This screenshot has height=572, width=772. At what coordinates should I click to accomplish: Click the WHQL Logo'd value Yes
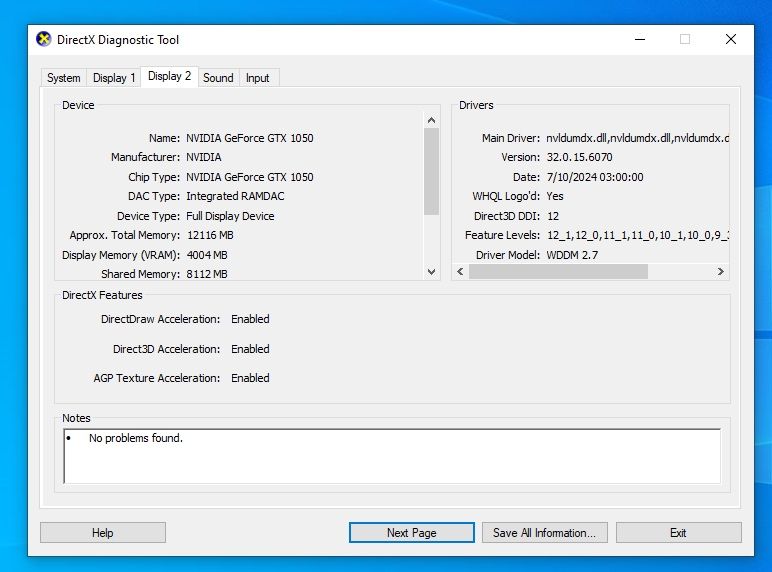coord(555,196)
